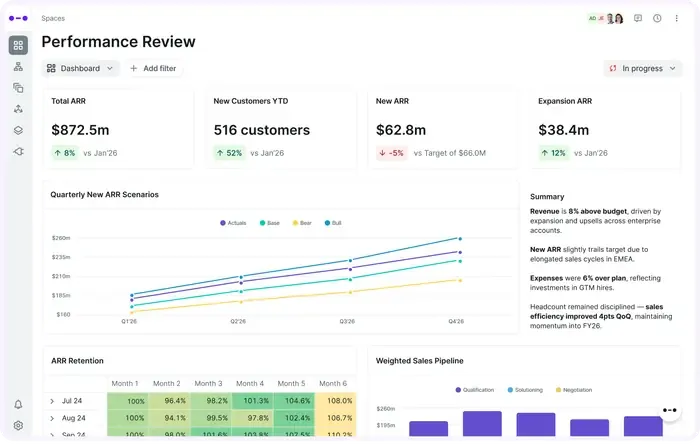
Task: Toggle the Negotiation pipeline legend
Action: click(574, 390)
